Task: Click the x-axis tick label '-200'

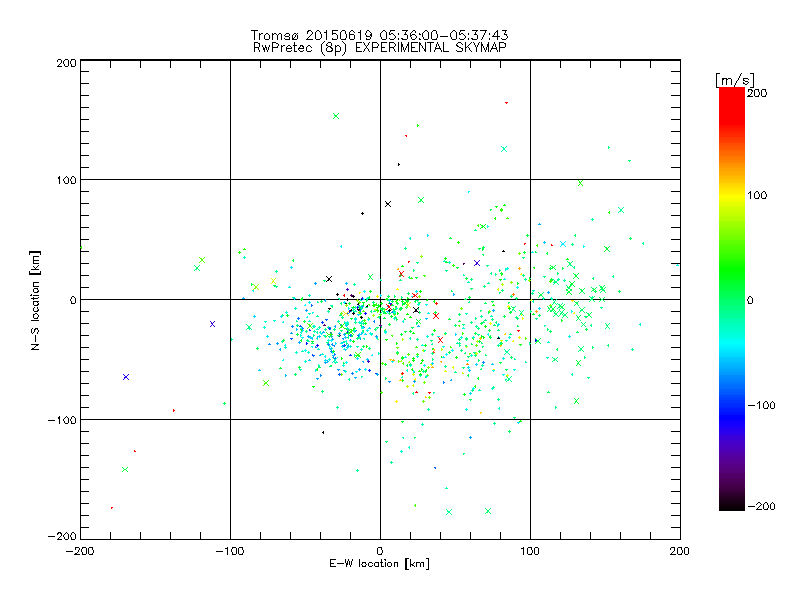Action: coord(80,551)
